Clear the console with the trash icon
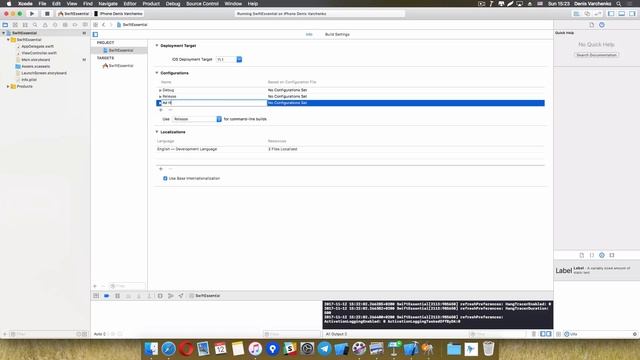640x360 pixels. (533, 334)
